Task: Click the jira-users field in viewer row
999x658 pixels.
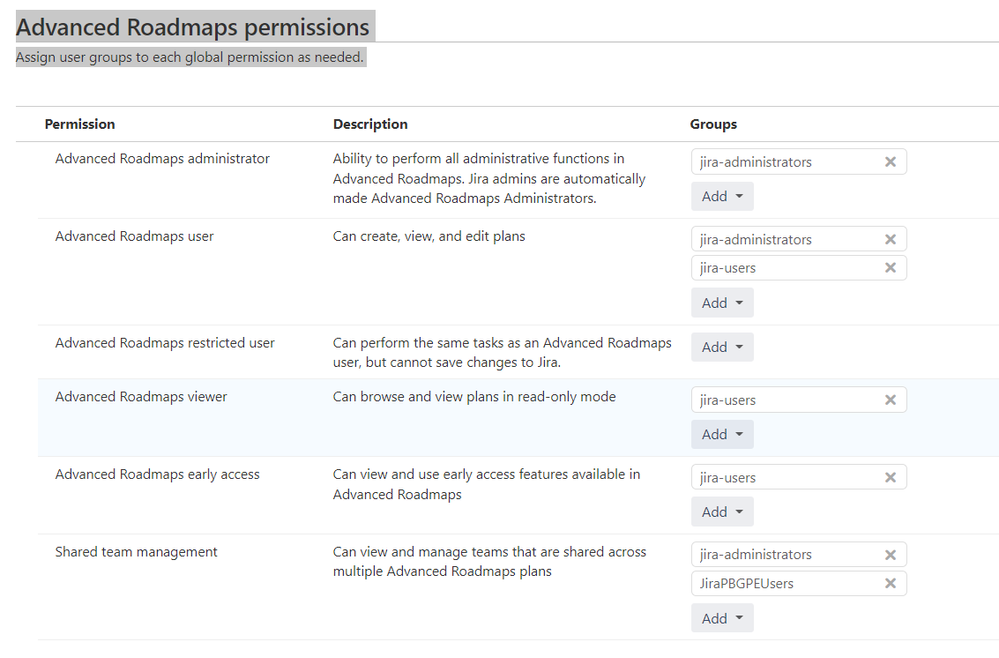Action: (x=780, y=400)
